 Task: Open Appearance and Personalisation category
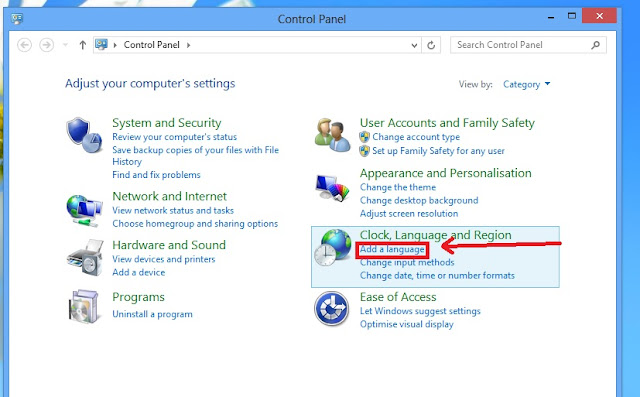click(x=446, y=173)
